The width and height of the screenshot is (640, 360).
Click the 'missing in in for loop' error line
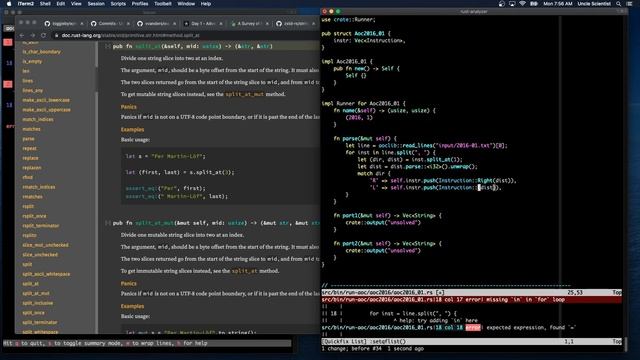pyautogui.click(x=471, y=300)
